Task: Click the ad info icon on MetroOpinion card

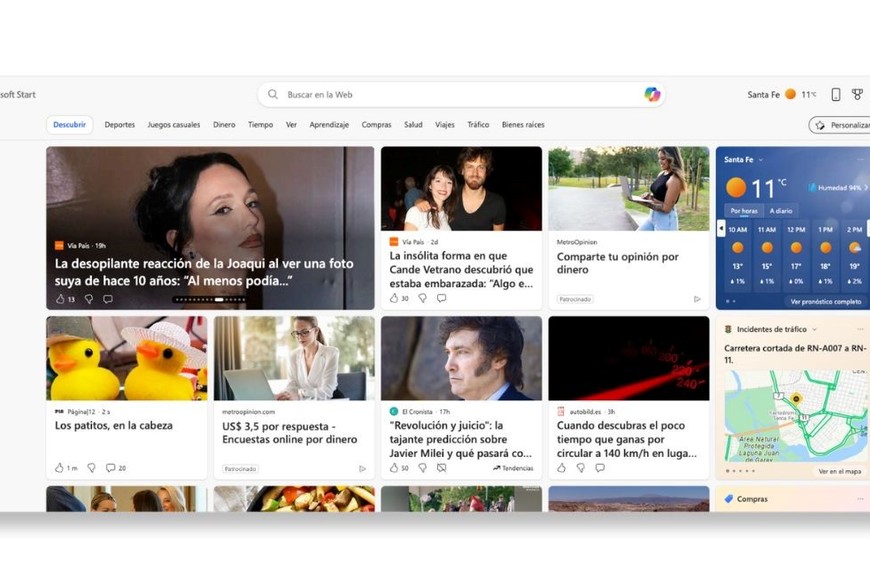Action: pos(697,299)
